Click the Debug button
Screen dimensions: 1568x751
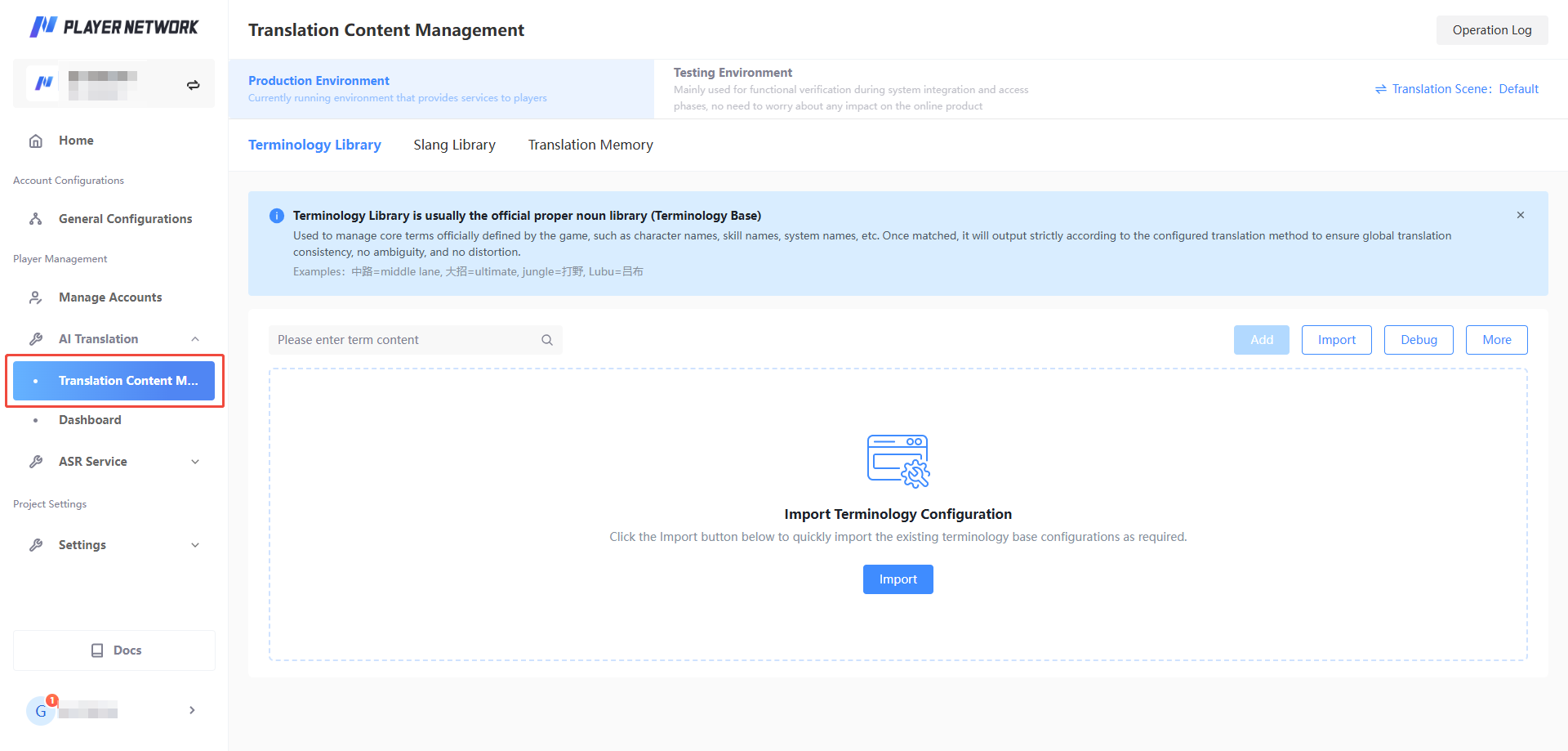click(x=1419, y=340)
